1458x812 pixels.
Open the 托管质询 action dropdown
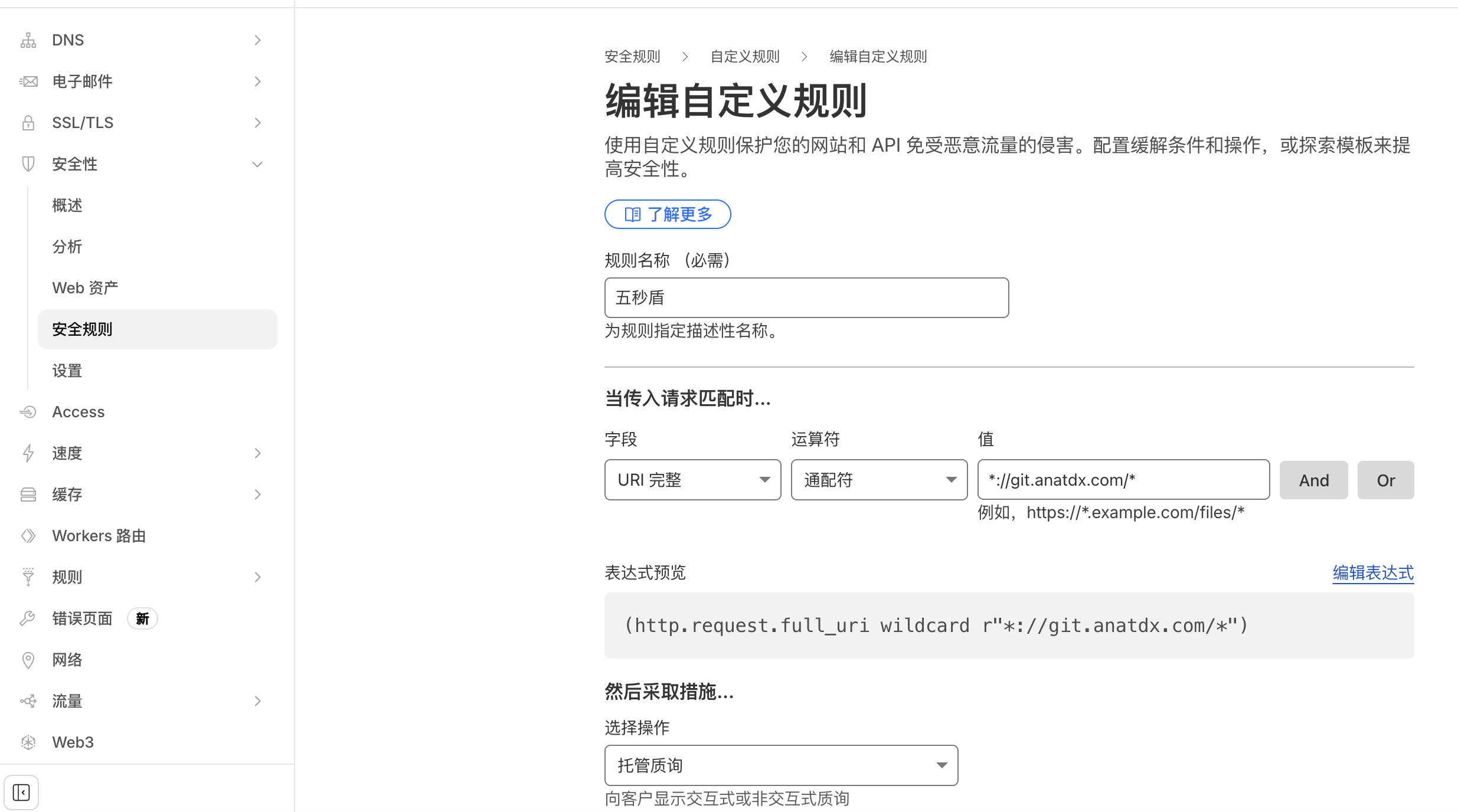pyautogui.click(x=781, y=765)
